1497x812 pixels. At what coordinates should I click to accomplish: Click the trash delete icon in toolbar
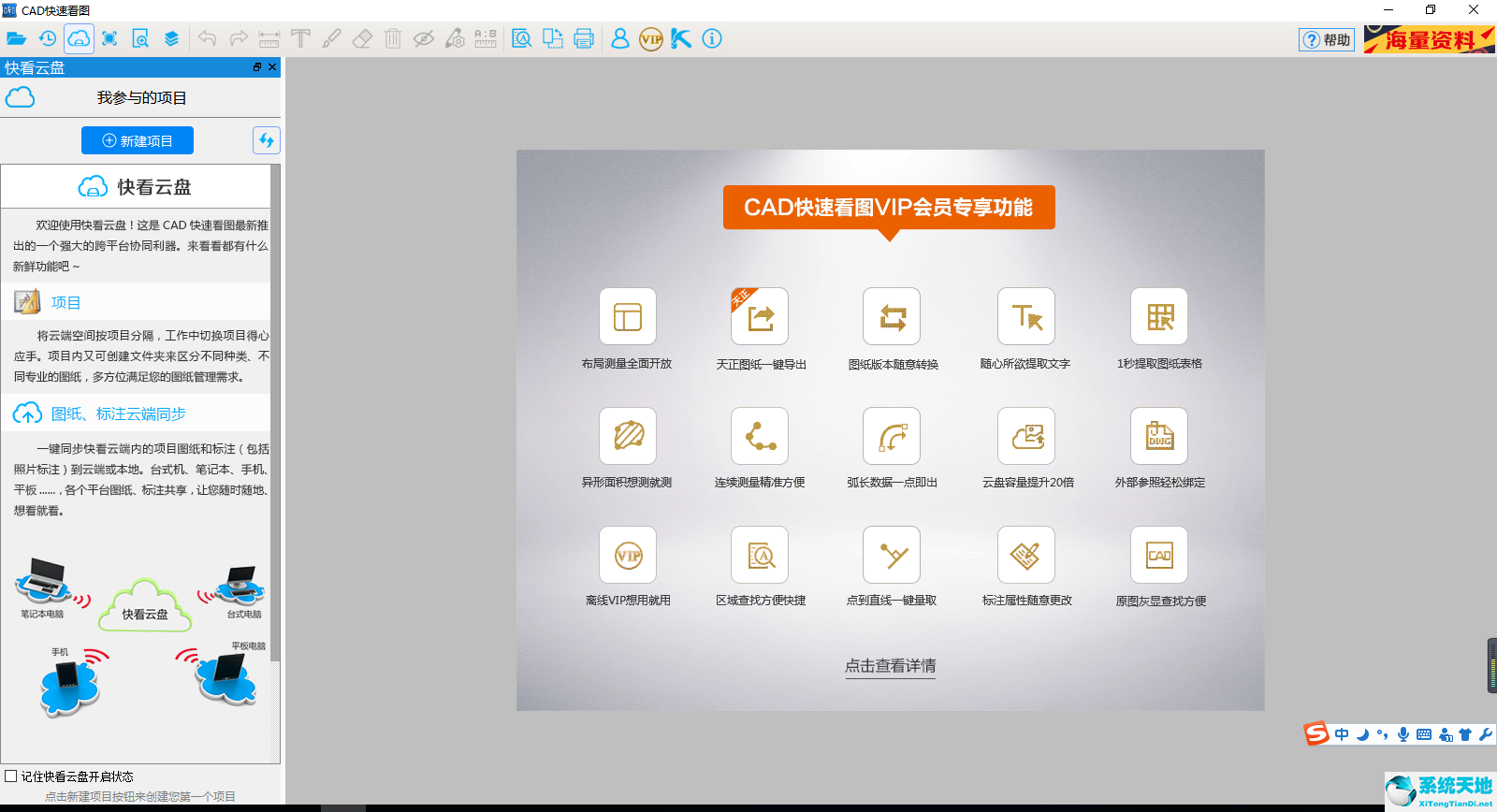click(x=393, y=39)
